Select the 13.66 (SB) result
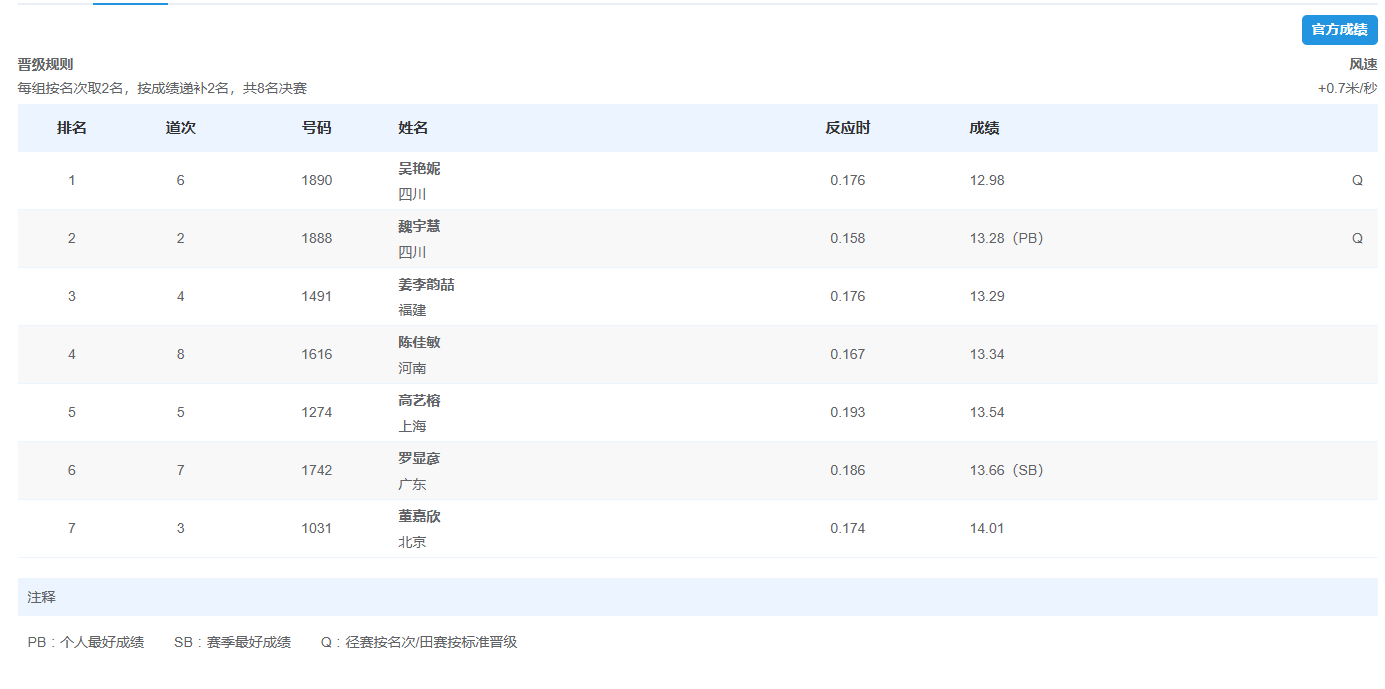This screenshot has width=1385, height=689. [x=1006, y=470]
